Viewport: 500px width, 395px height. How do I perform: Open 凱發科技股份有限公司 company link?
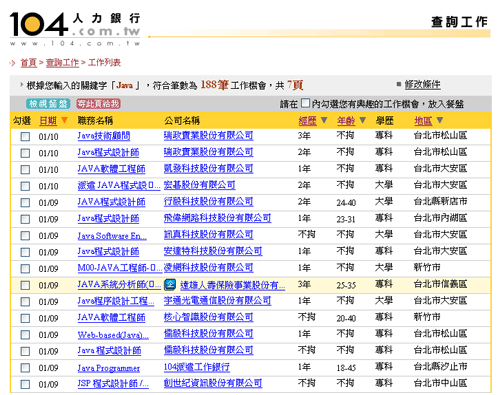click(x=208, y=169)
